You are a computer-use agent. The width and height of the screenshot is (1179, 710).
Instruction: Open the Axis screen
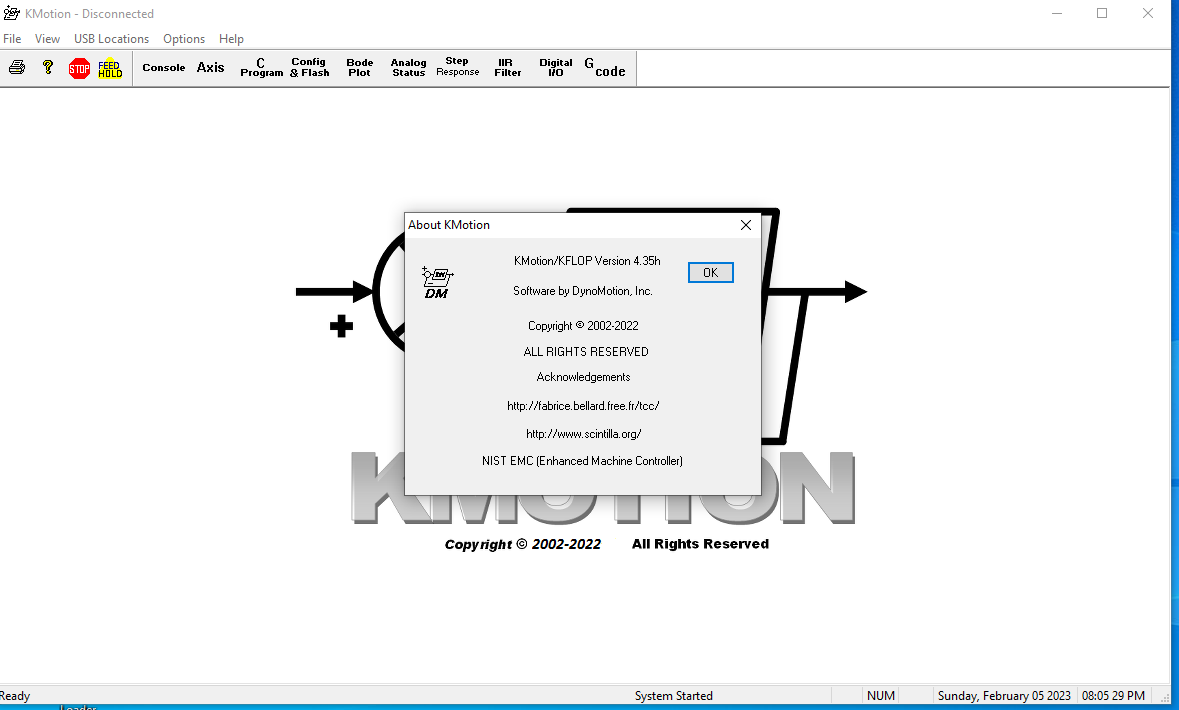pyautogui.click(x=210, y=68)
